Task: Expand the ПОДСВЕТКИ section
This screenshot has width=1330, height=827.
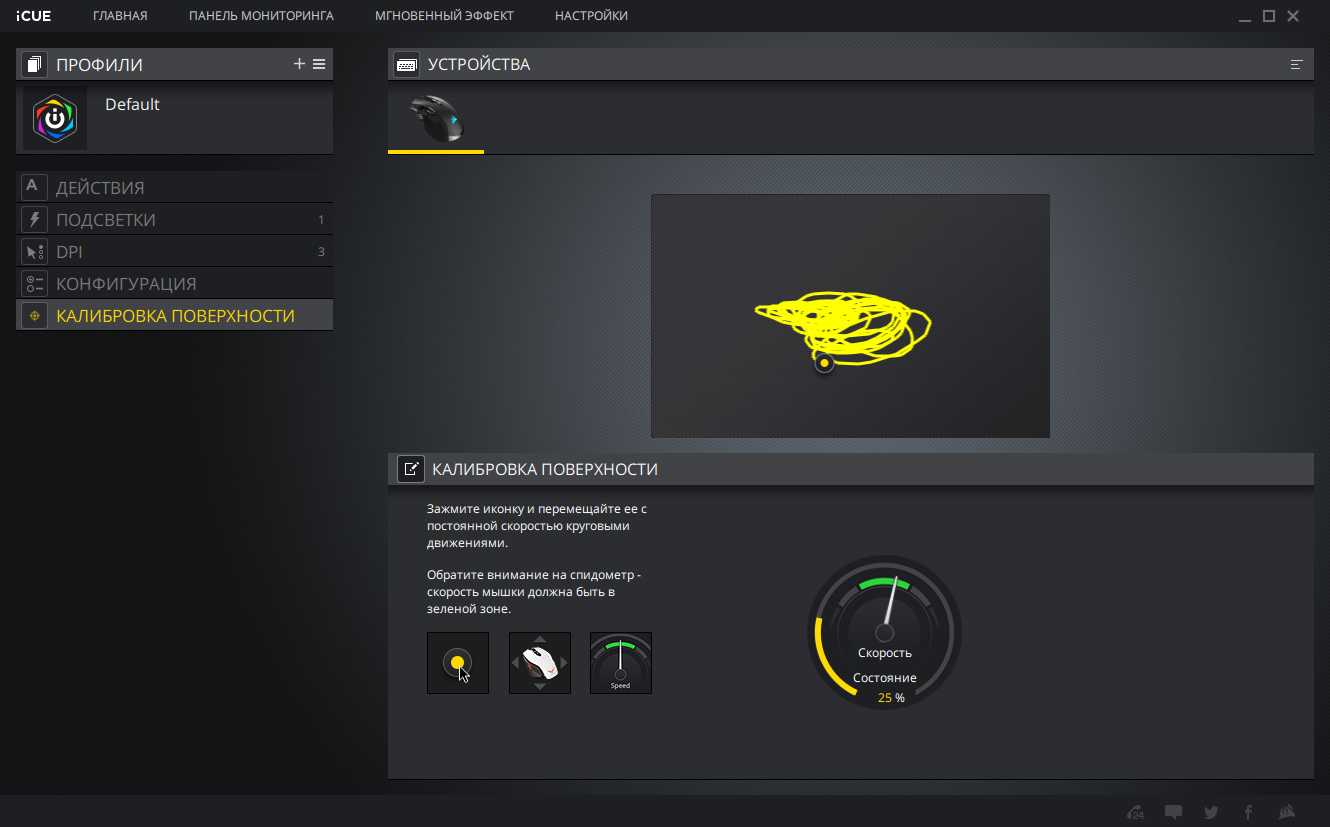Action: pyautogui.click(x=106, y=220)
